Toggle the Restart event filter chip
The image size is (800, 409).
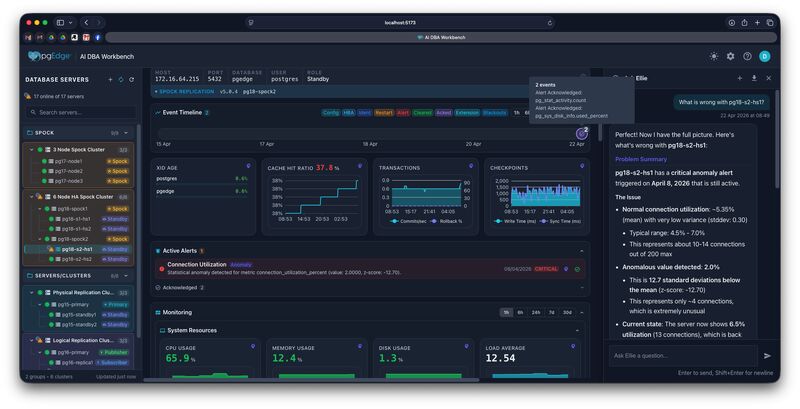384,113
